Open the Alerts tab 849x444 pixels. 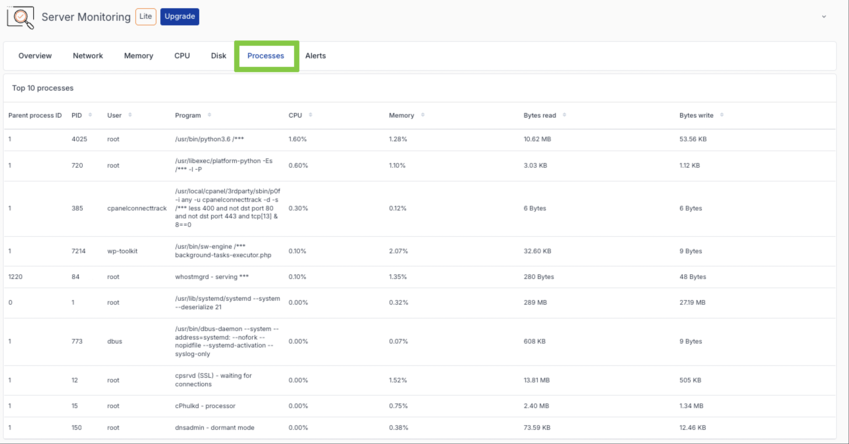point(315,56)
